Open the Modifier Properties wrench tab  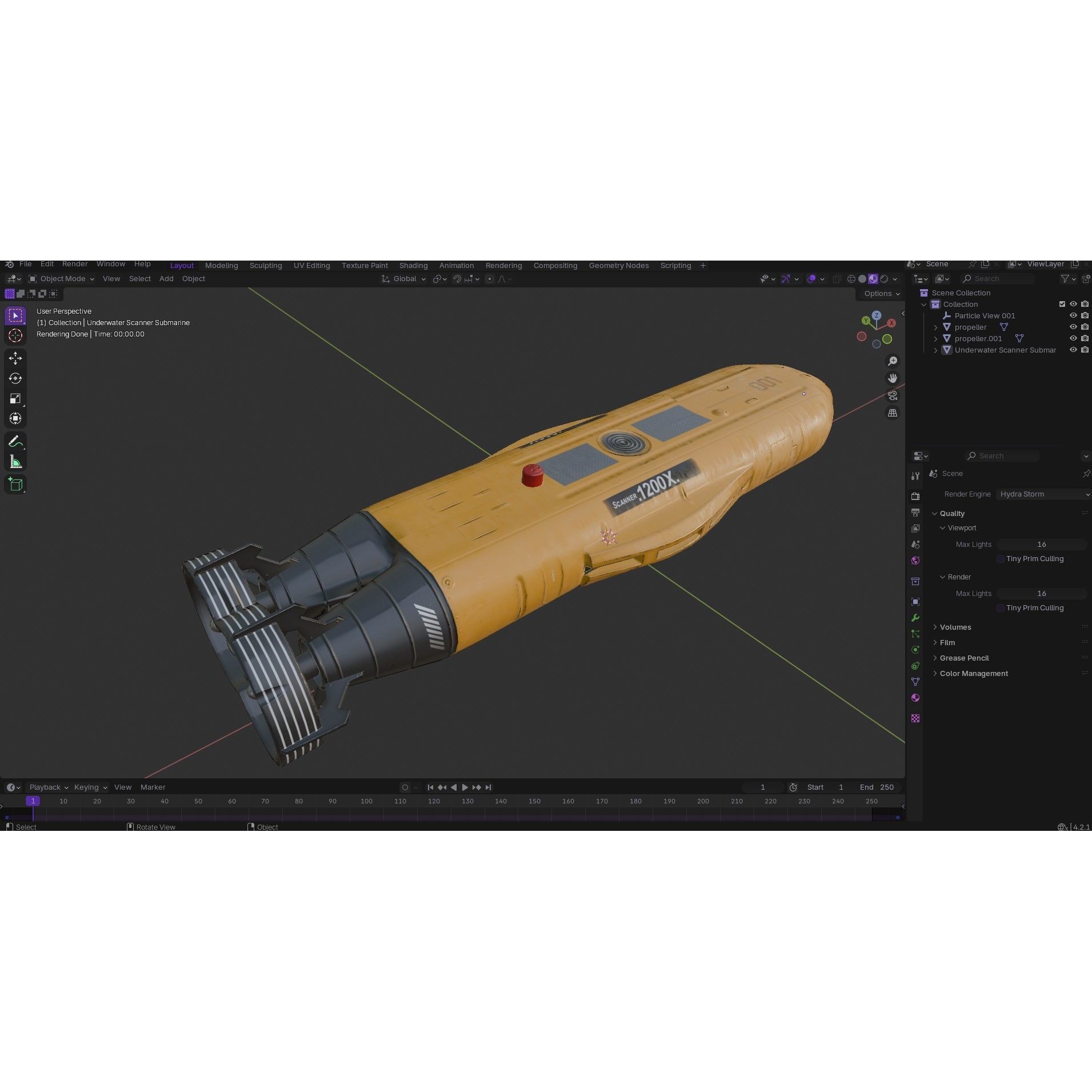915,618
